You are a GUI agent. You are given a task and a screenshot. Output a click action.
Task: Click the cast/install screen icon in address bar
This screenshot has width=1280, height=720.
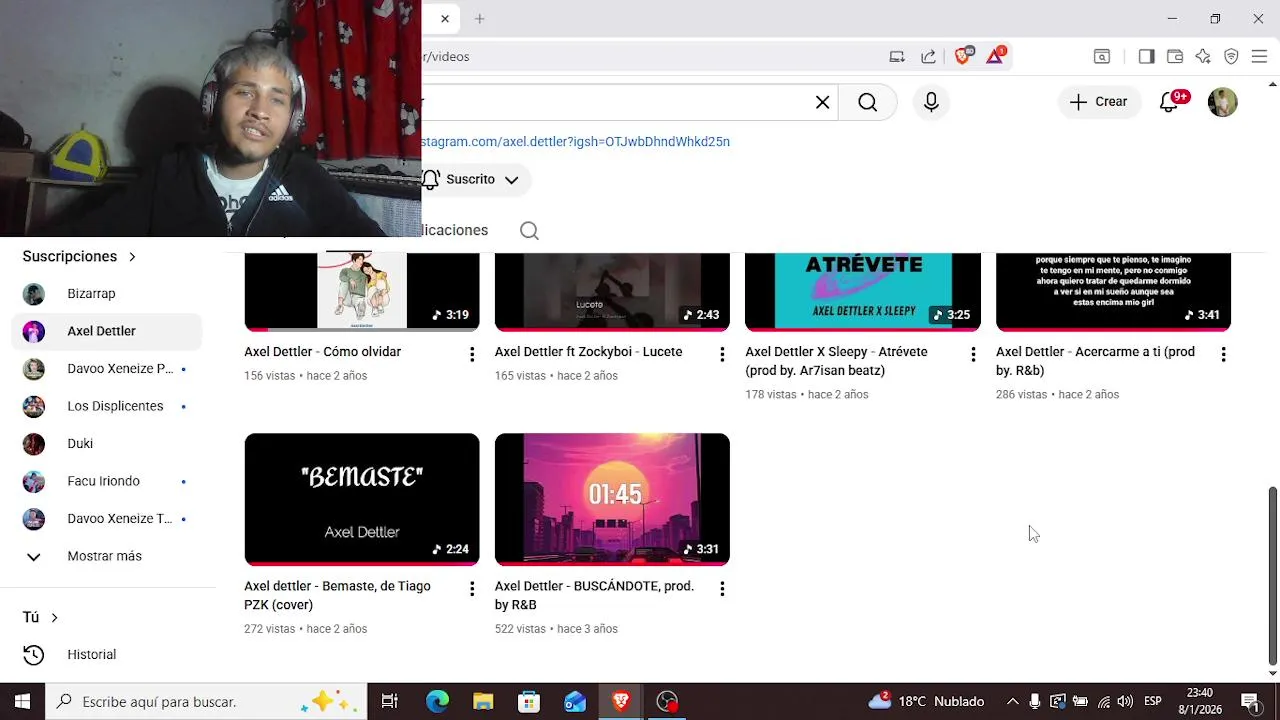(897, 57)
